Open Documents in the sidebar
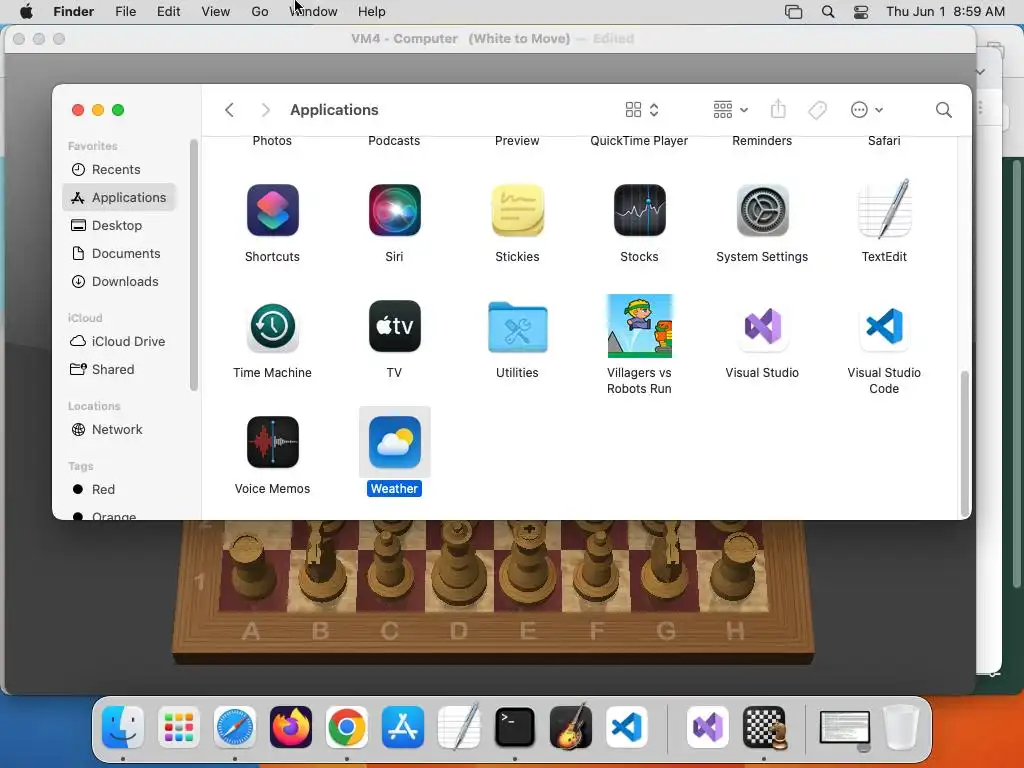 [115, 253]
